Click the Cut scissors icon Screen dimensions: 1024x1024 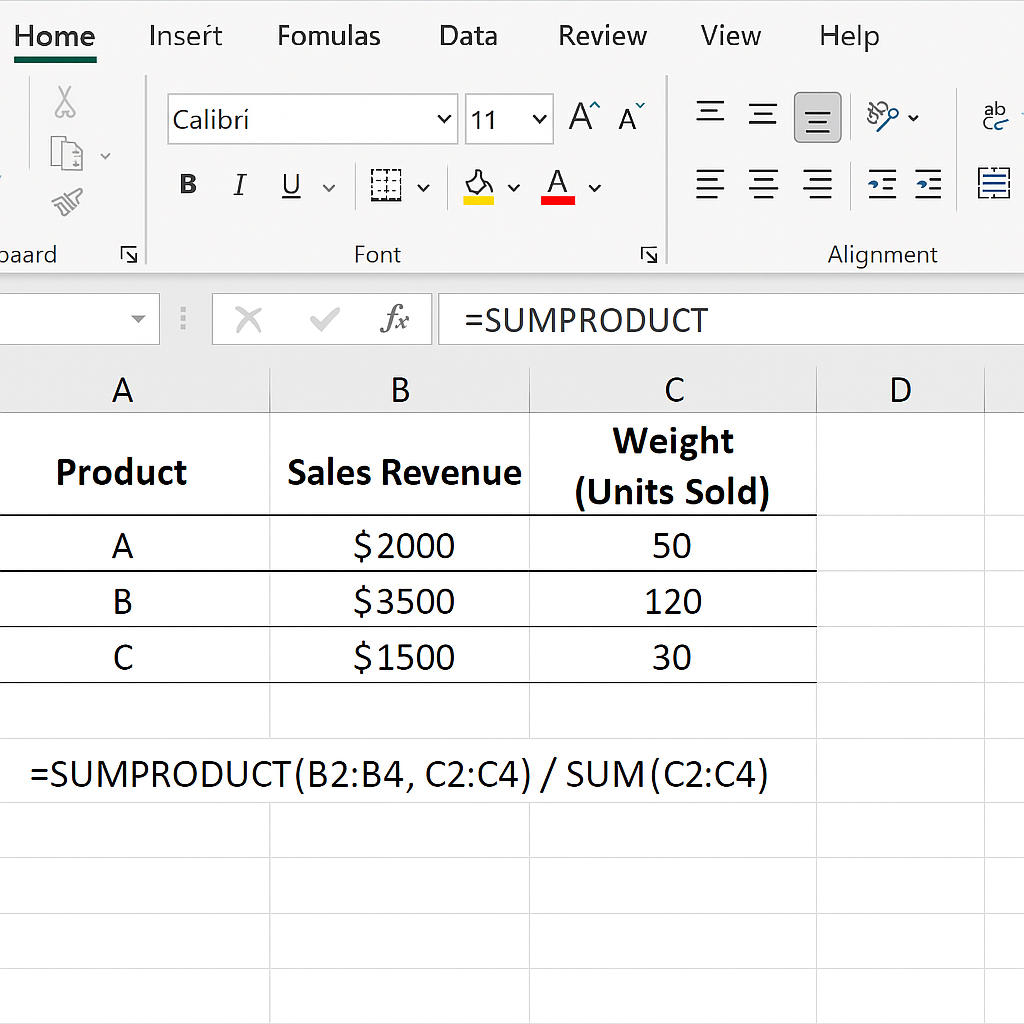pyautogui.click(x=65, y=102)
